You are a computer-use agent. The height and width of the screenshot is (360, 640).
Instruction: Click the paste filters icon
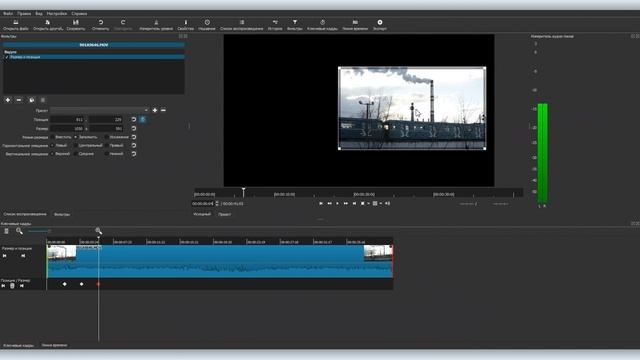pyautogui.click(x=43, y=100)
